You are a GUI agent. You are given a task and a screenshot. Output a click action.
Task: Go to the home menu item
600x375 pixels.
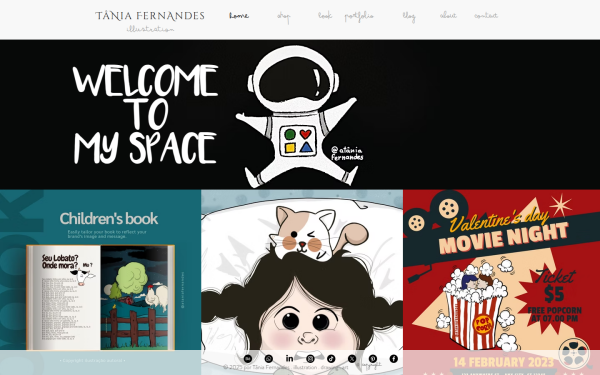(239, 16)
